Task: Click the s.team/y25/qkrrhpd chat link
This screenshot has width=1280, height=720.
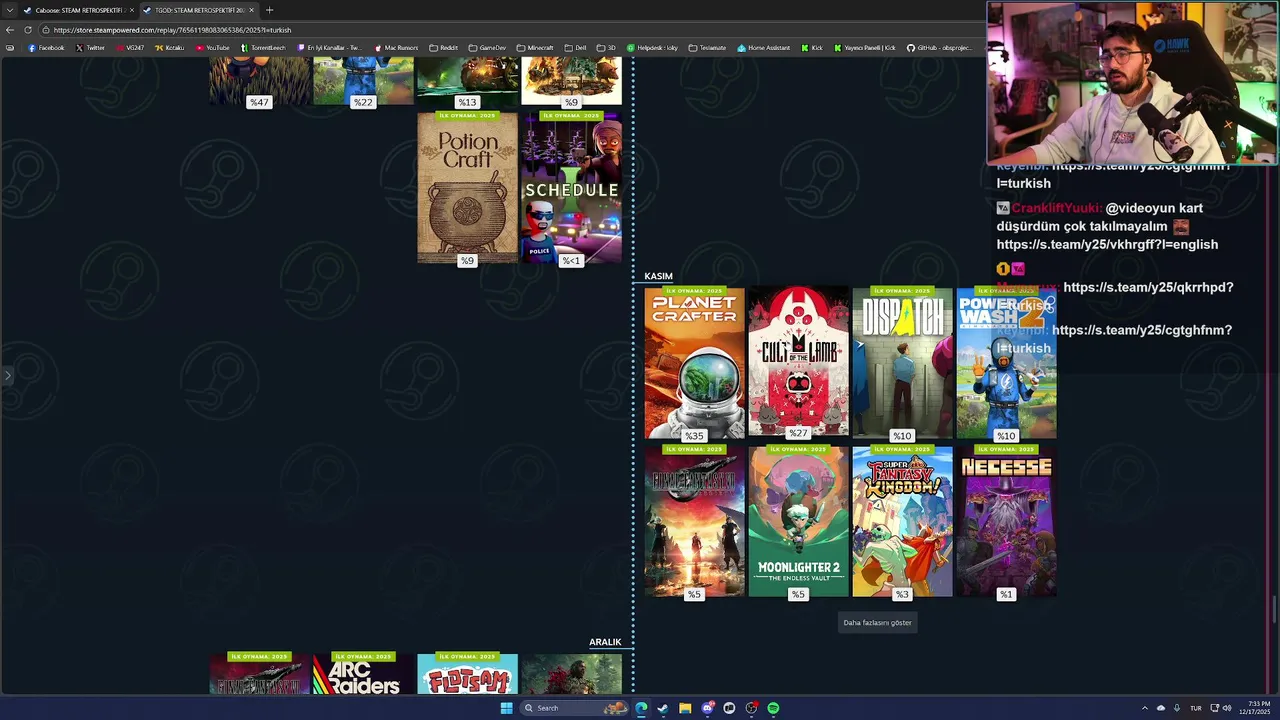Action: coord(1148,287)
